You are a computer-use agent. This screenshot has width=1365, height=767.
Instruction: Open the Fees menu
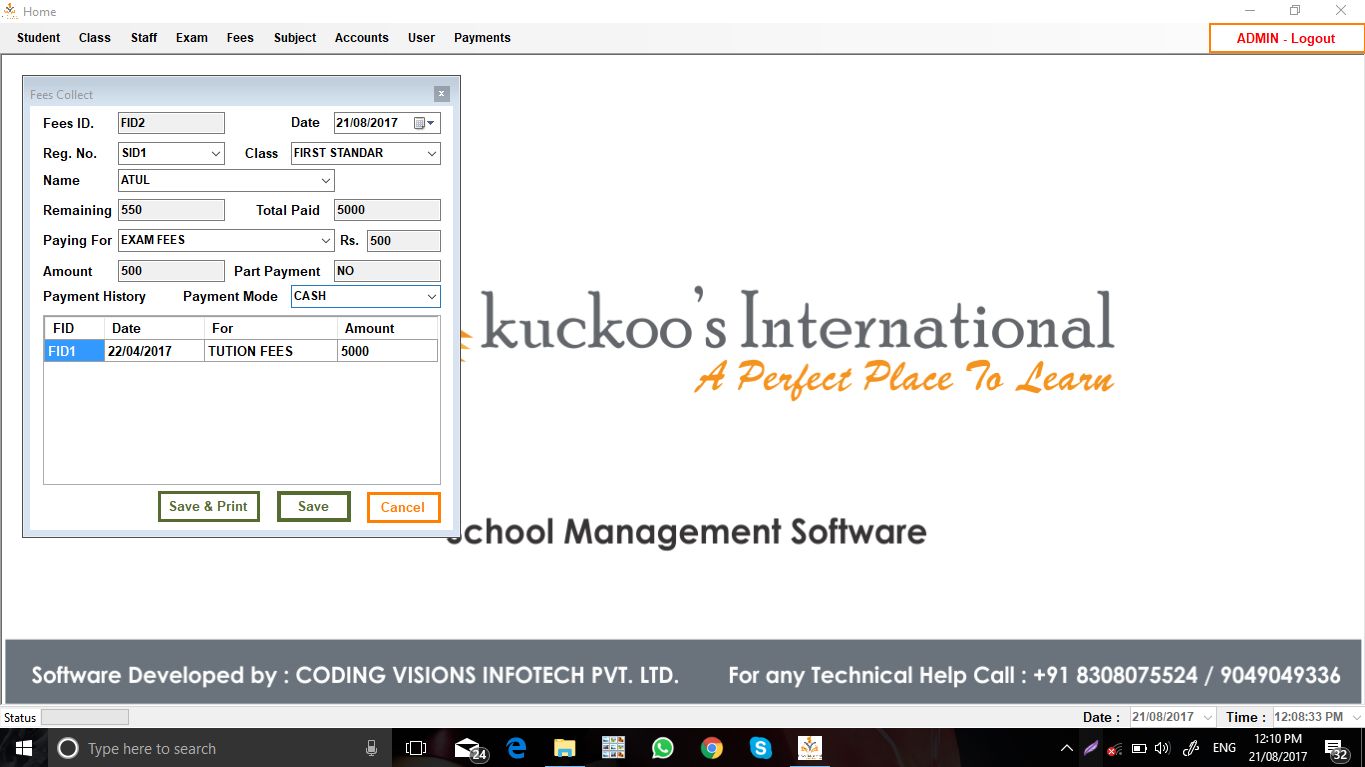240,38
